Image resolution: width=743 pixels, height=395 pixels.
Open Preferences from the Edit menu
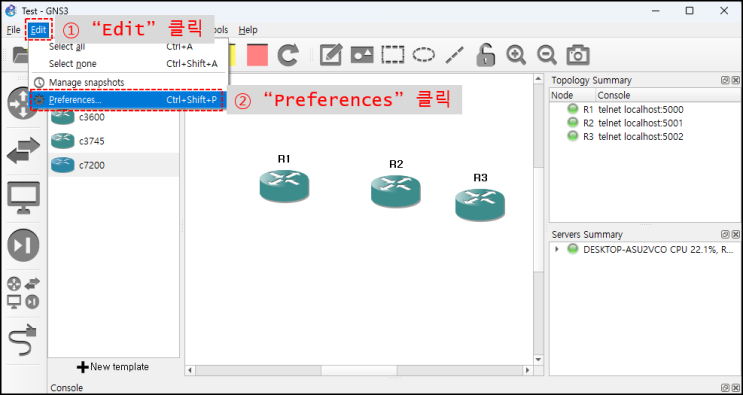coord(129,100)
